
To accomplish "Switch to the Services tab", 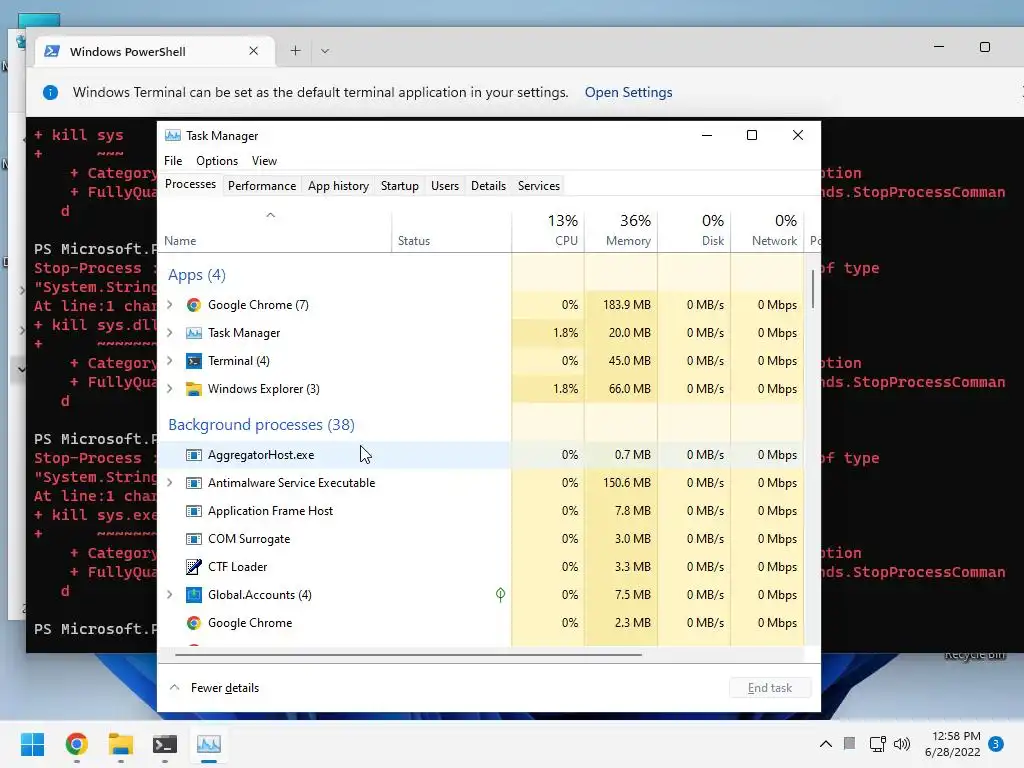I will coord(539,186).
